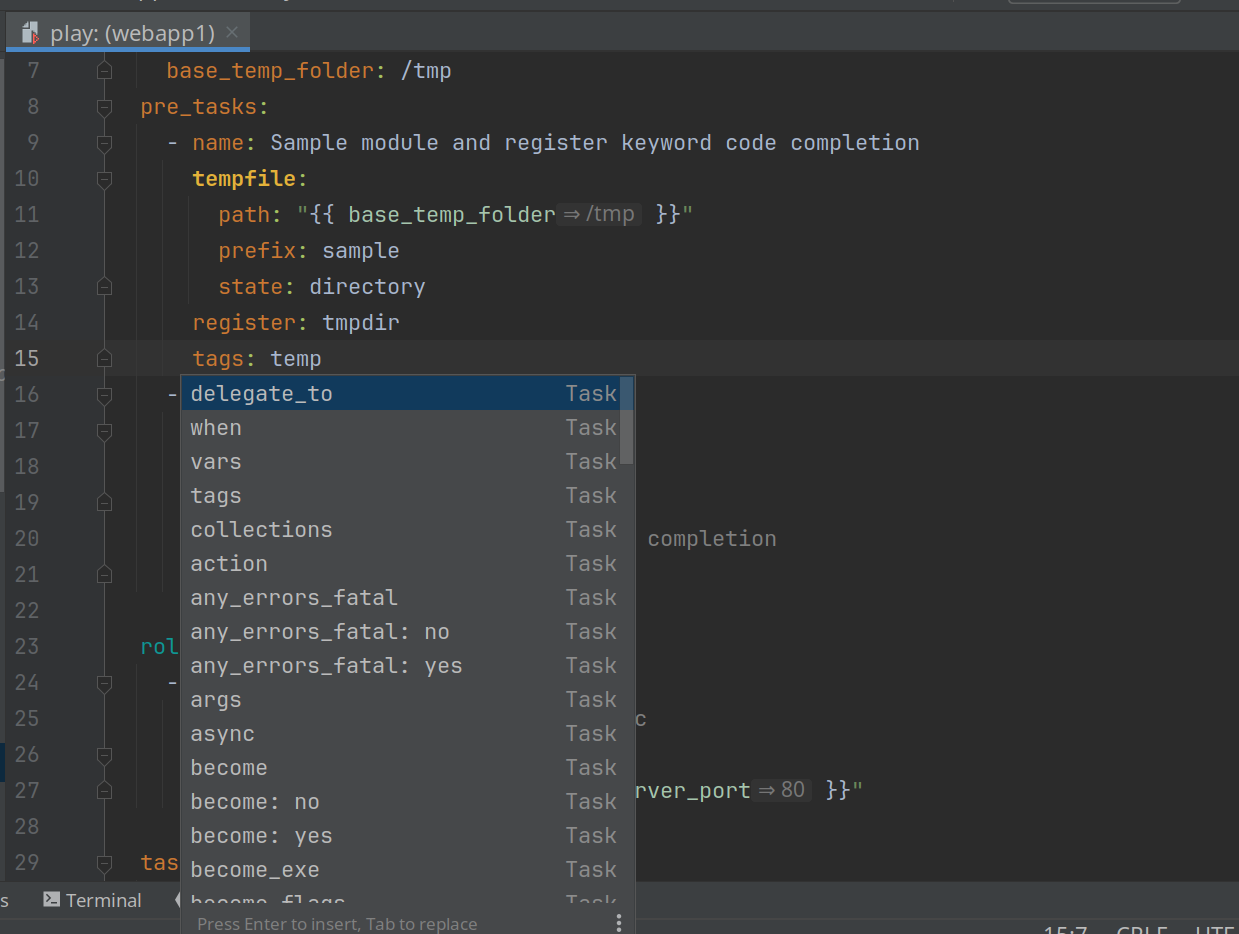Collapse the tempfile block at line 10
Image resolution: width=1239 pixels, height=934 pixels.
(104, 179)
